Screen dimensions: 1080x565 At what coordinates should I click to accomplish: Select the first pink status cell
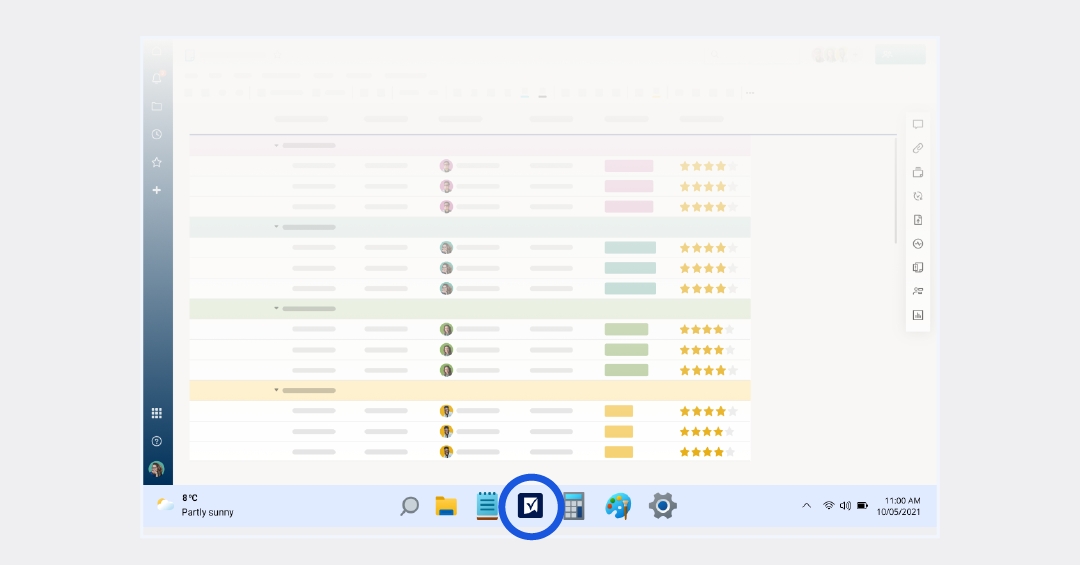[x=628, y=166]
